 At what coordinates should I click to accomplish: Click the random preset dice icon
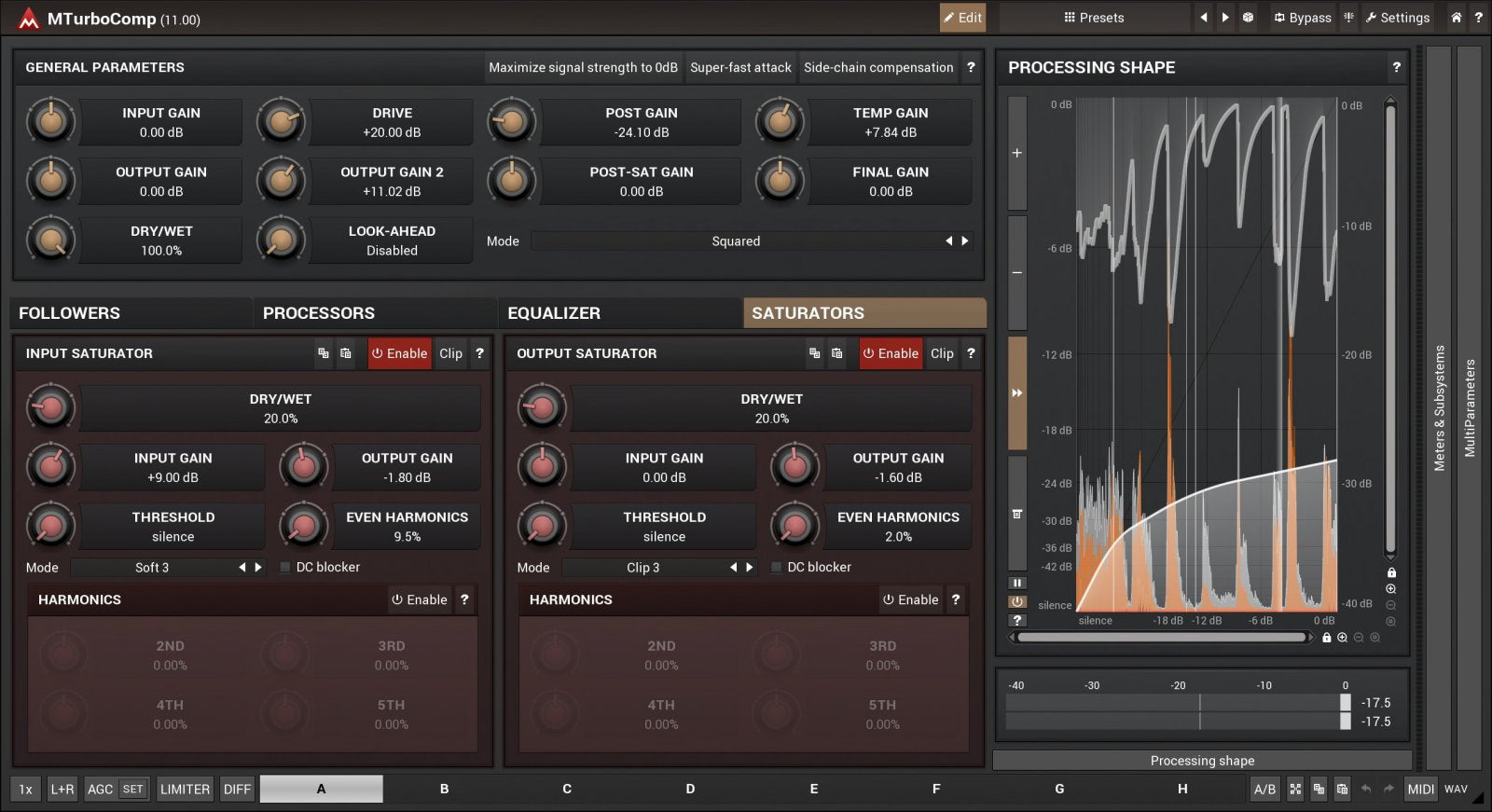click(x=1248, y=17)
